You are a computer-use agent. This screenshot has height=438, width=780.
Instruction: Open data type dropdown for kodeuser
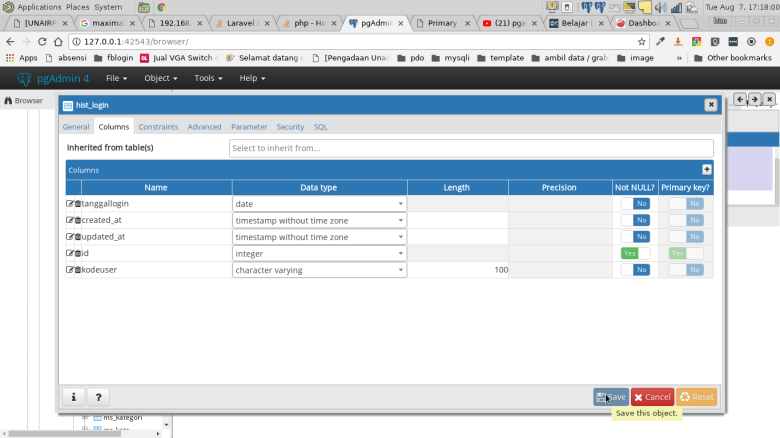(x=320, y=270)
